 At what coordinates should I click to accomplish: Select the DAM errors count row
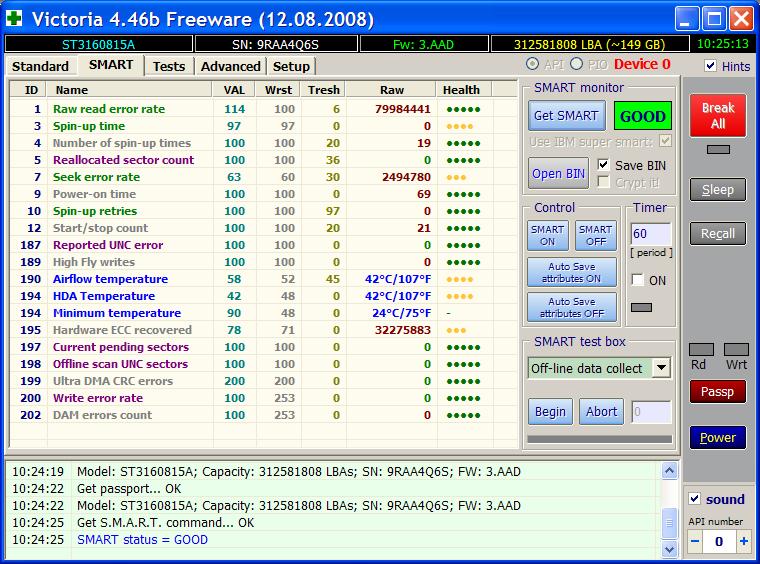tap(263, 415)
